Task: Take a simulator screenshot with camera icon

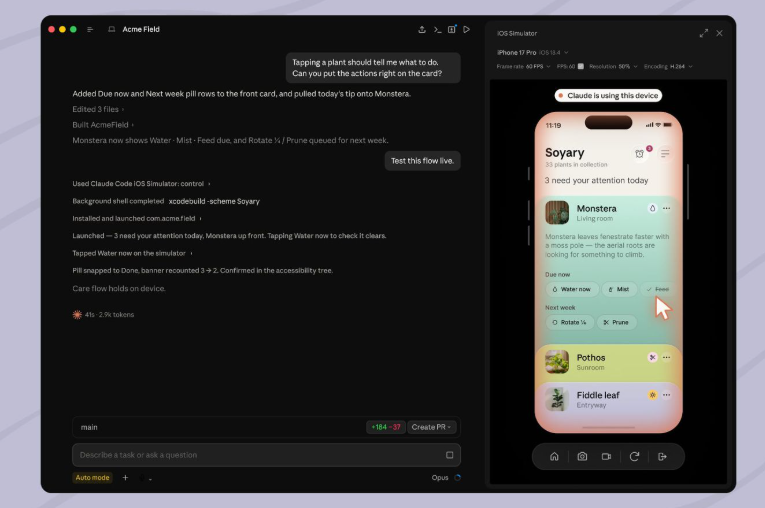Action: [x=582, y=456]
